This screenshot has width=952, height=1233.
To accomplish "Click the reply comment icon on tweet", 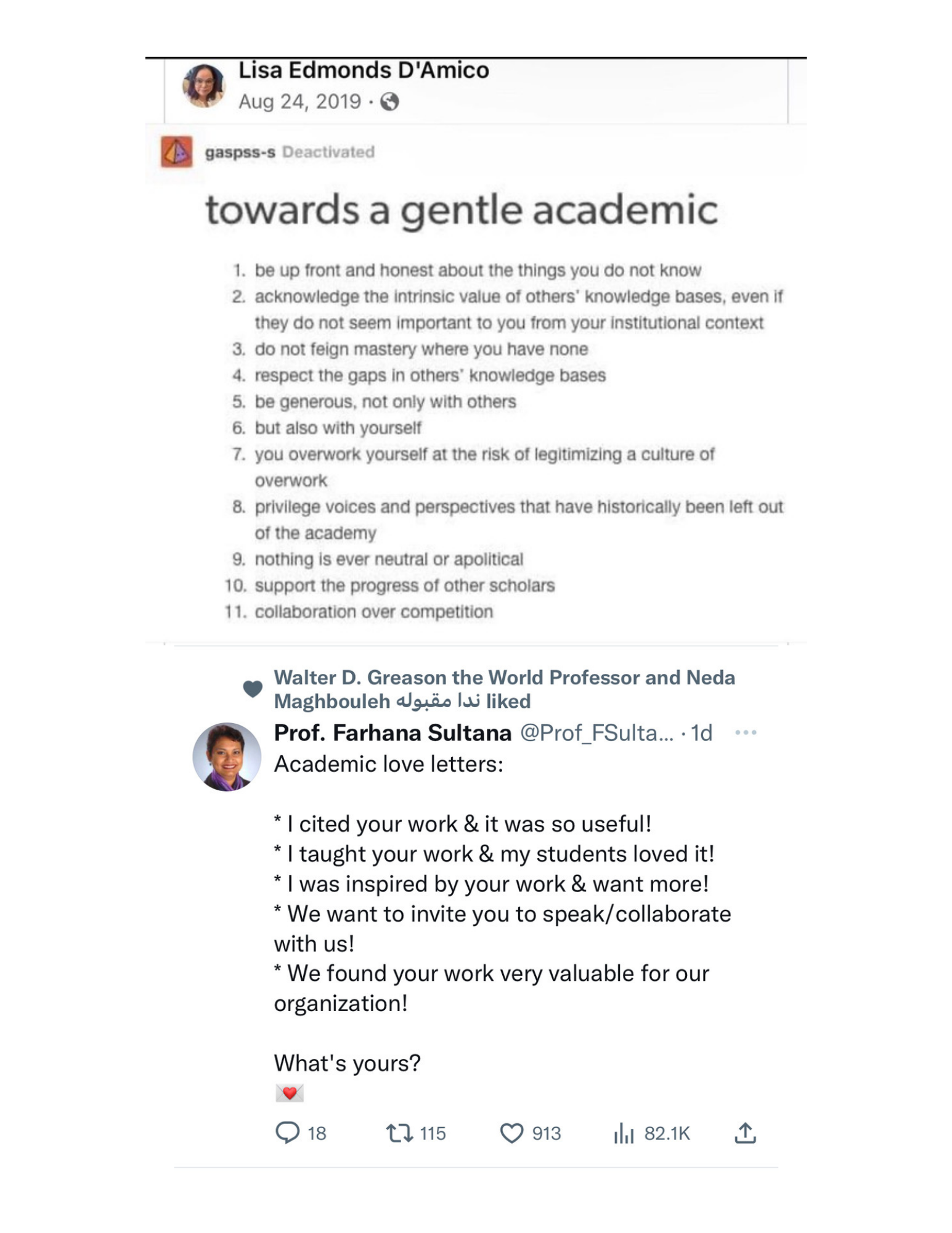I will click(287, 1133).
